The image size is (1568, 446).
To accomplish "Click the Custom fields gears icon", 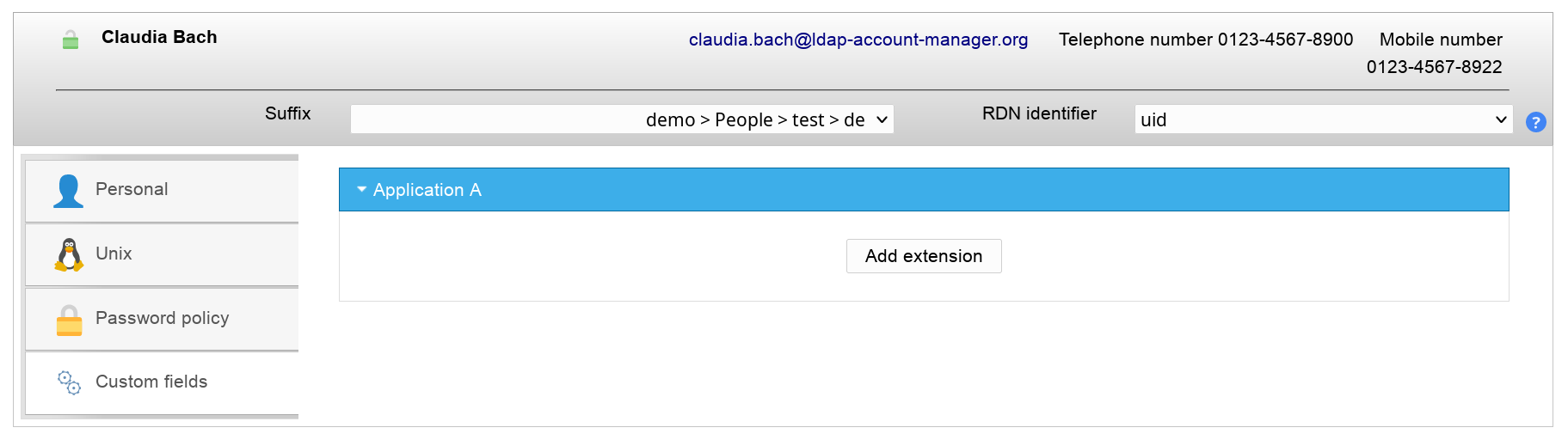I will click(x=69, y=382).
